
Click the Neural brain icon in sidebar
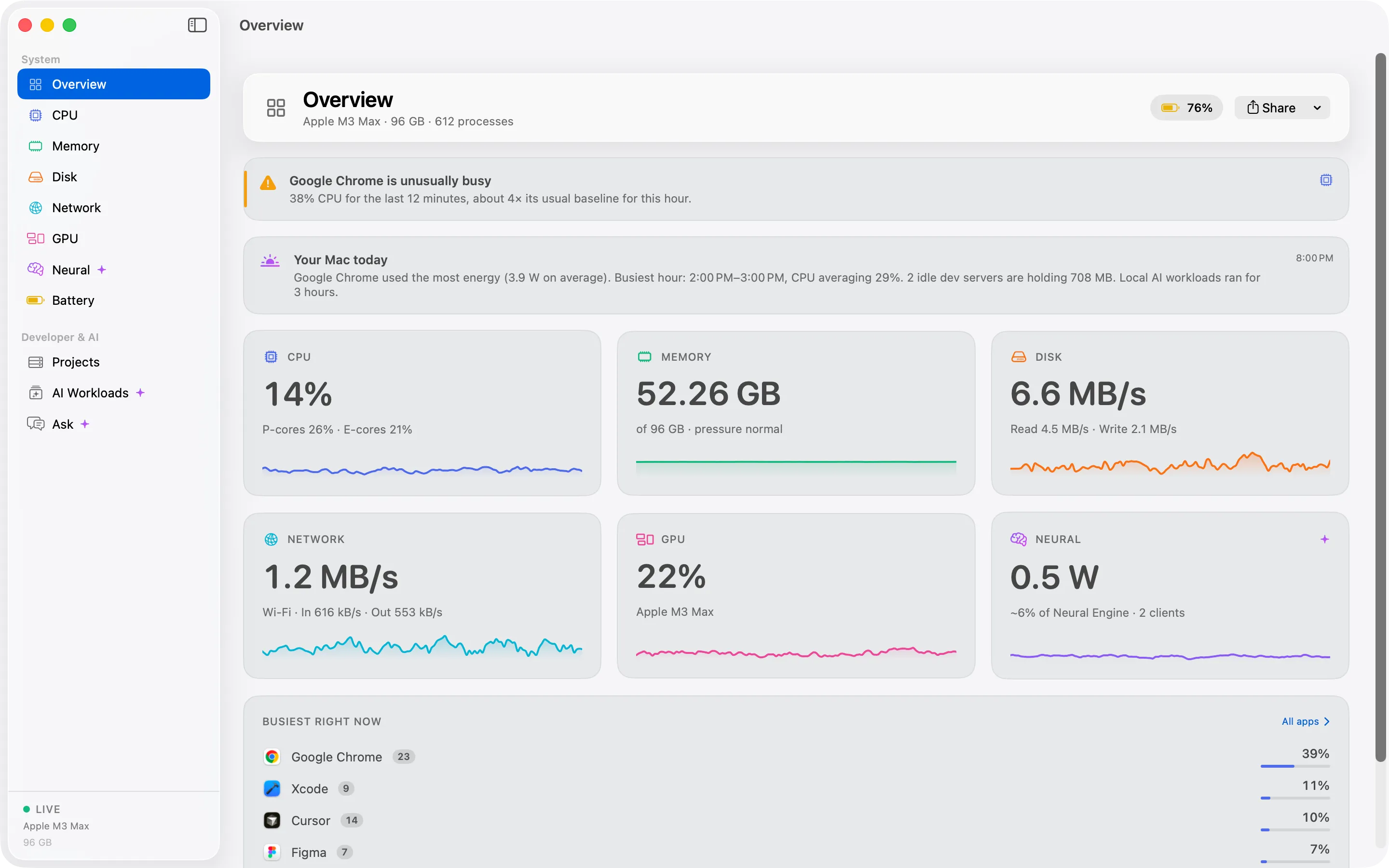[36, 269]
